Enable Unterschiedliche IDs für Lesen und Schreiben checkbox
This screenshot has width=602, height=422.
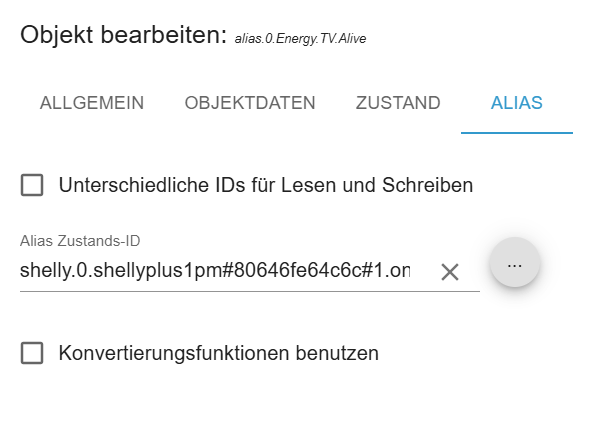[x=33, y=185]
